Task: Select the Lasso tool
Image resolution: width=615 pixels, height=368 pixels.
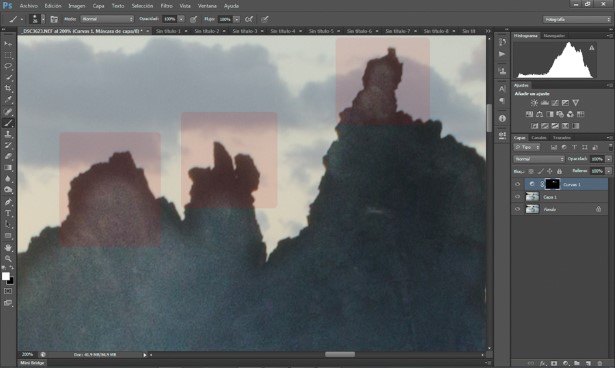Action: pos(8,66)
